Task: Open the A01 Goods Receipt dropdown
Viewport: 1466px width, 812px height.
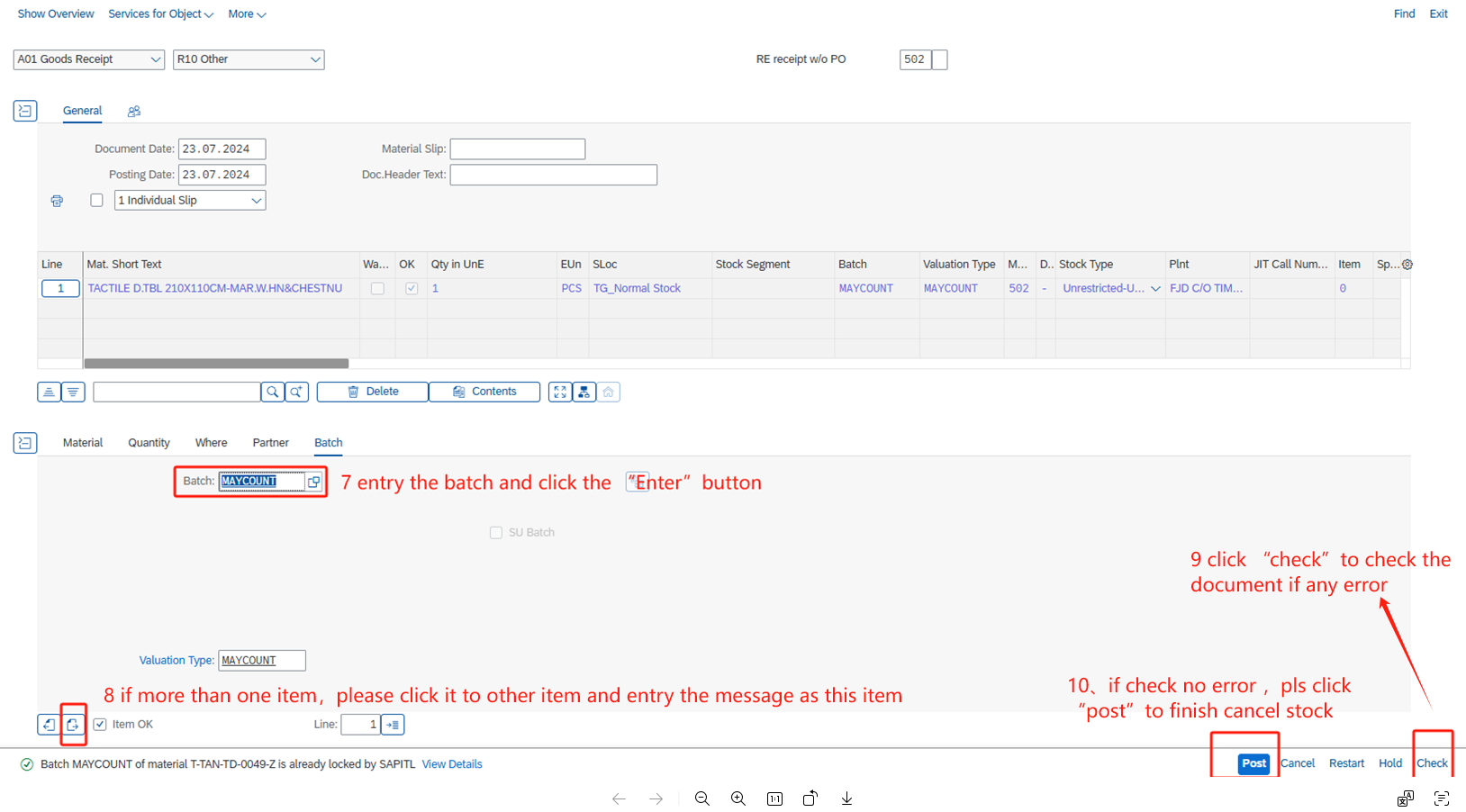Action: point(88,59)
